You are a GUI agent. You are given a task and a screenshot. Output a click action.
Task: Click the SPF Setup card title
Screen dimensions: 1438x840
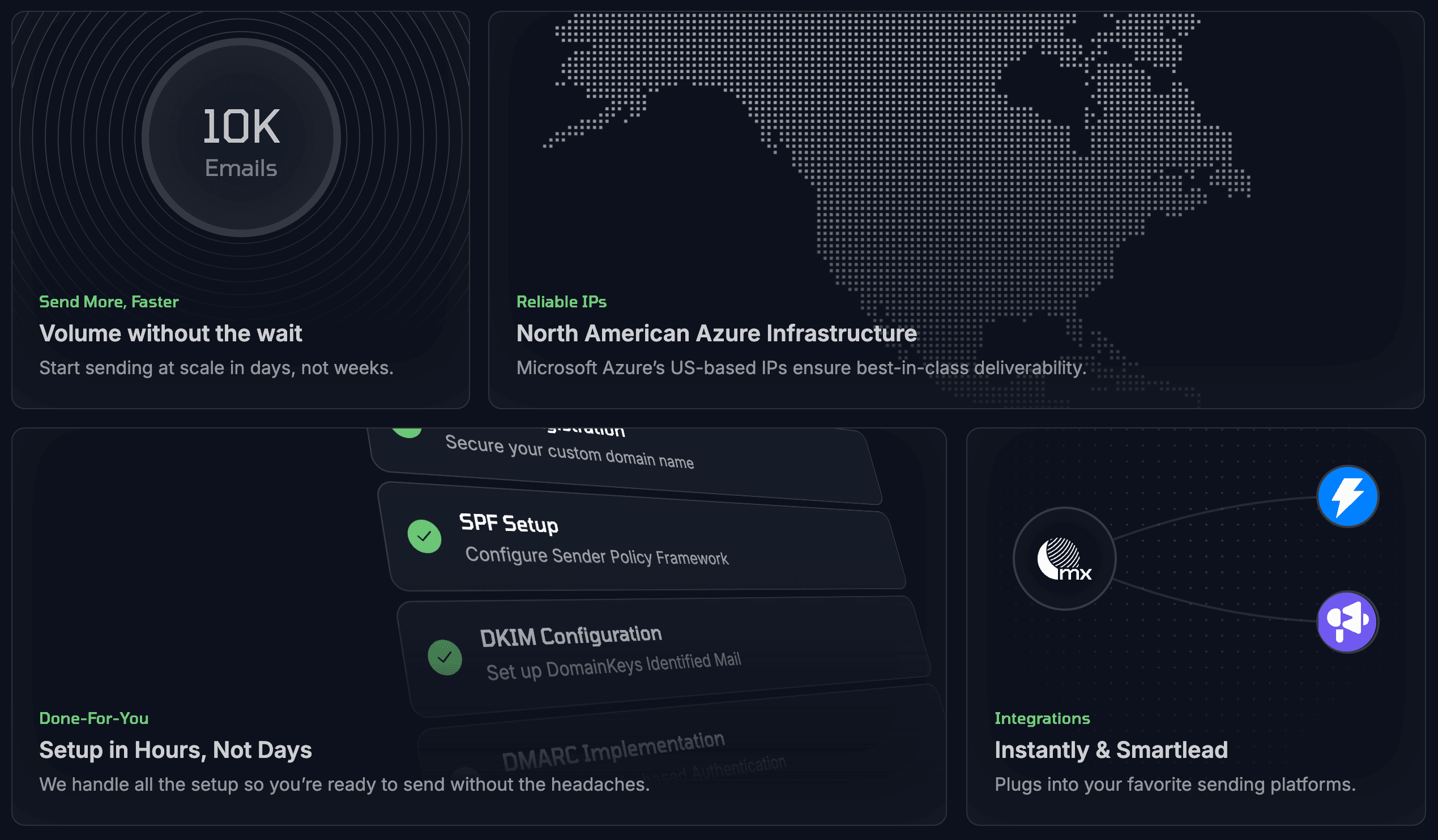[509, 523]
